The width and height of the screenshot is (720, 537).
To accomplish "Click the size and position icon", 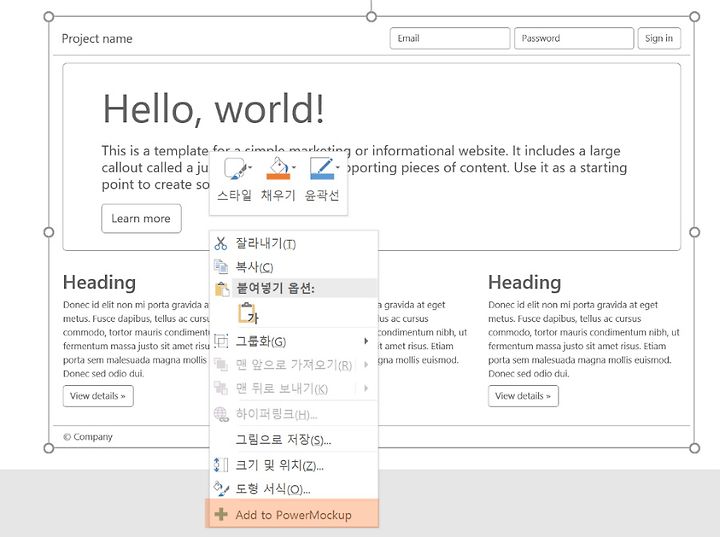I will 221,465.
